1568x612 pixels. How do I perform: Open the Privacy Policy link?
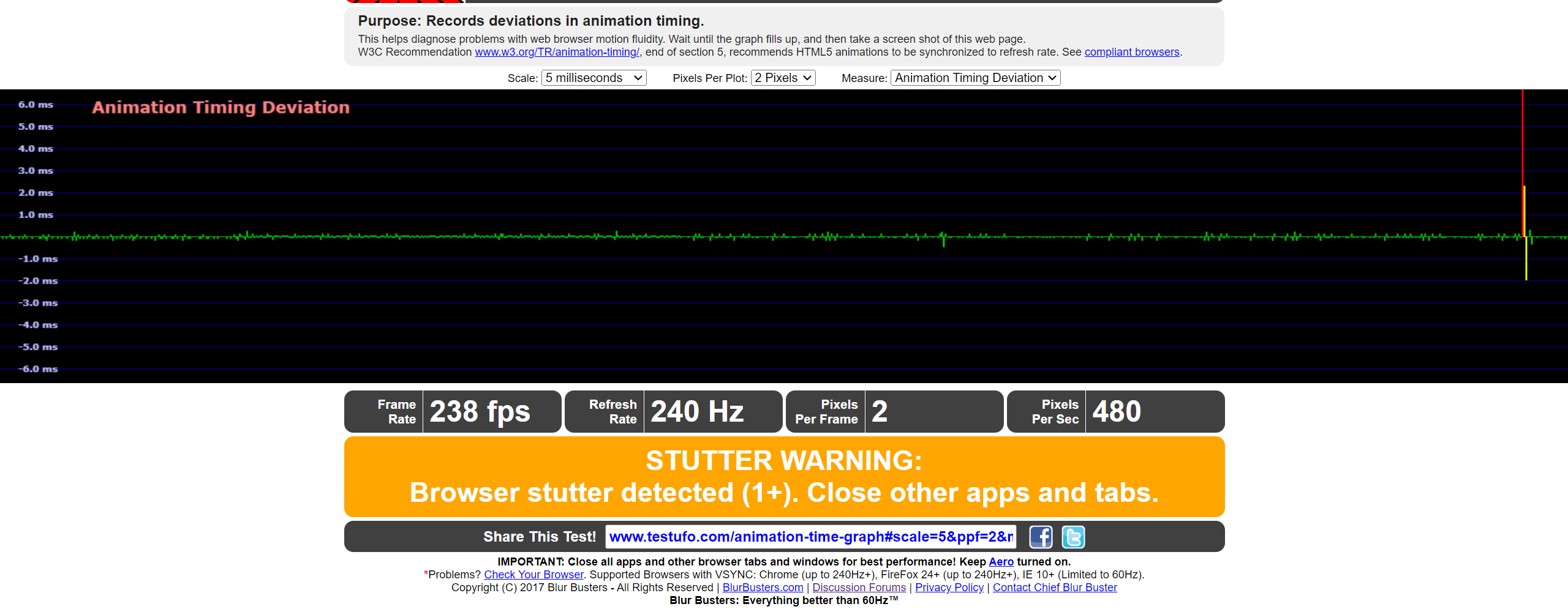[949, 588]
